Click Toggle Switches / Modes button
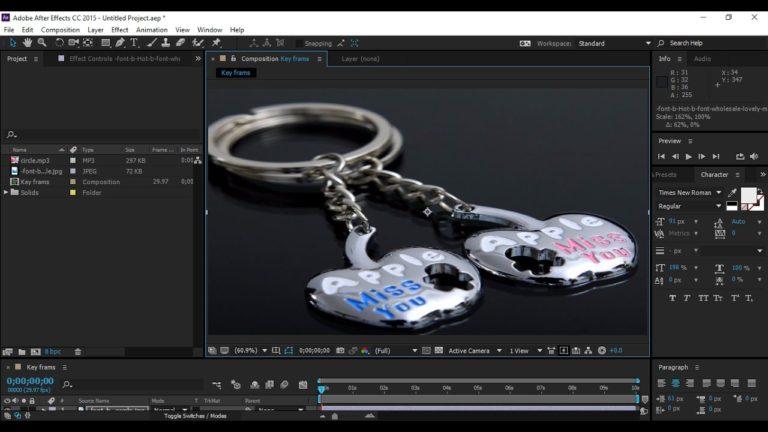768x432 pixels. click(x=195, y=416)
